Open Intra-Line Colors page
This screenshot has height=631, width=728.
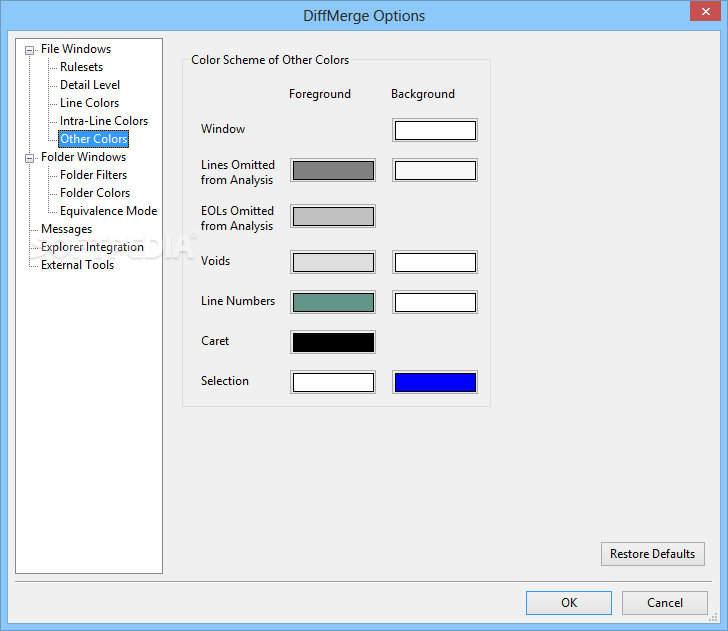pyautogui.click(x=104, y=121)
